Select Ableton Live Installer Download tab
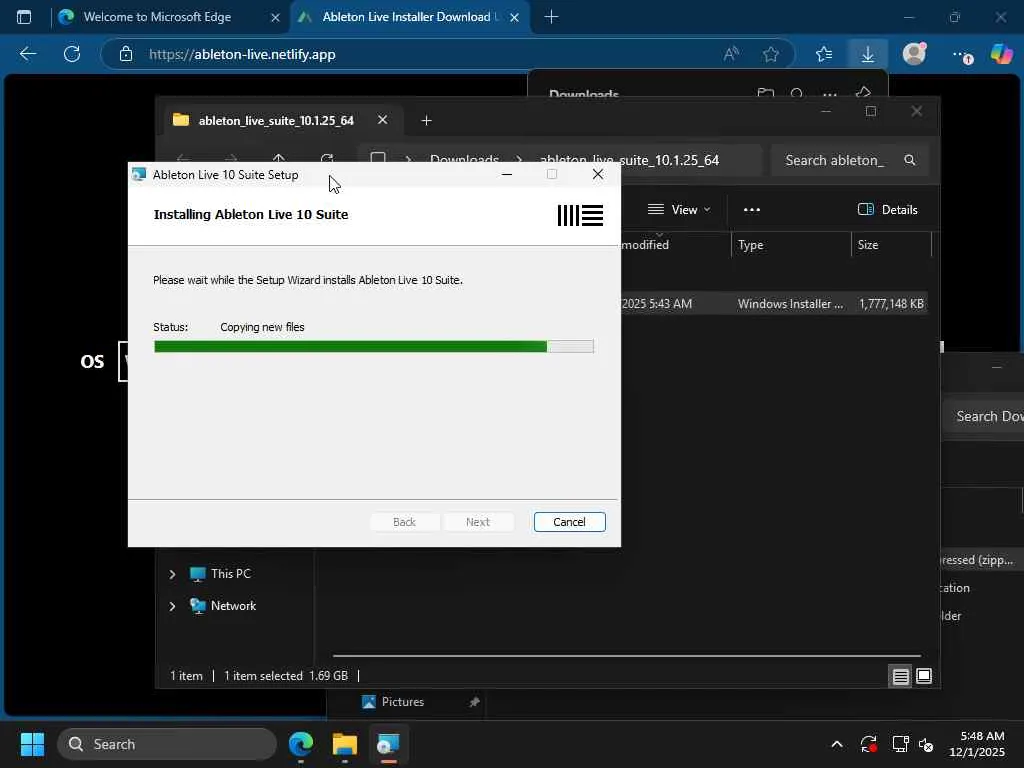The height and width of the screenshot is (768, 1024). (x=406, y=17)
